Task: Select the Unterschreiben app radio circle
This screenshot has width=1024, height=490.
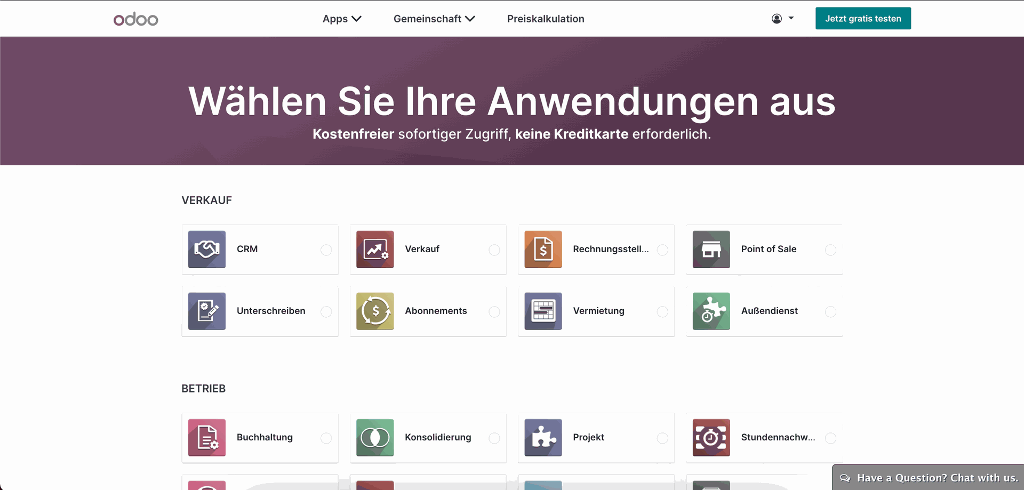Action: click(326, 312)
